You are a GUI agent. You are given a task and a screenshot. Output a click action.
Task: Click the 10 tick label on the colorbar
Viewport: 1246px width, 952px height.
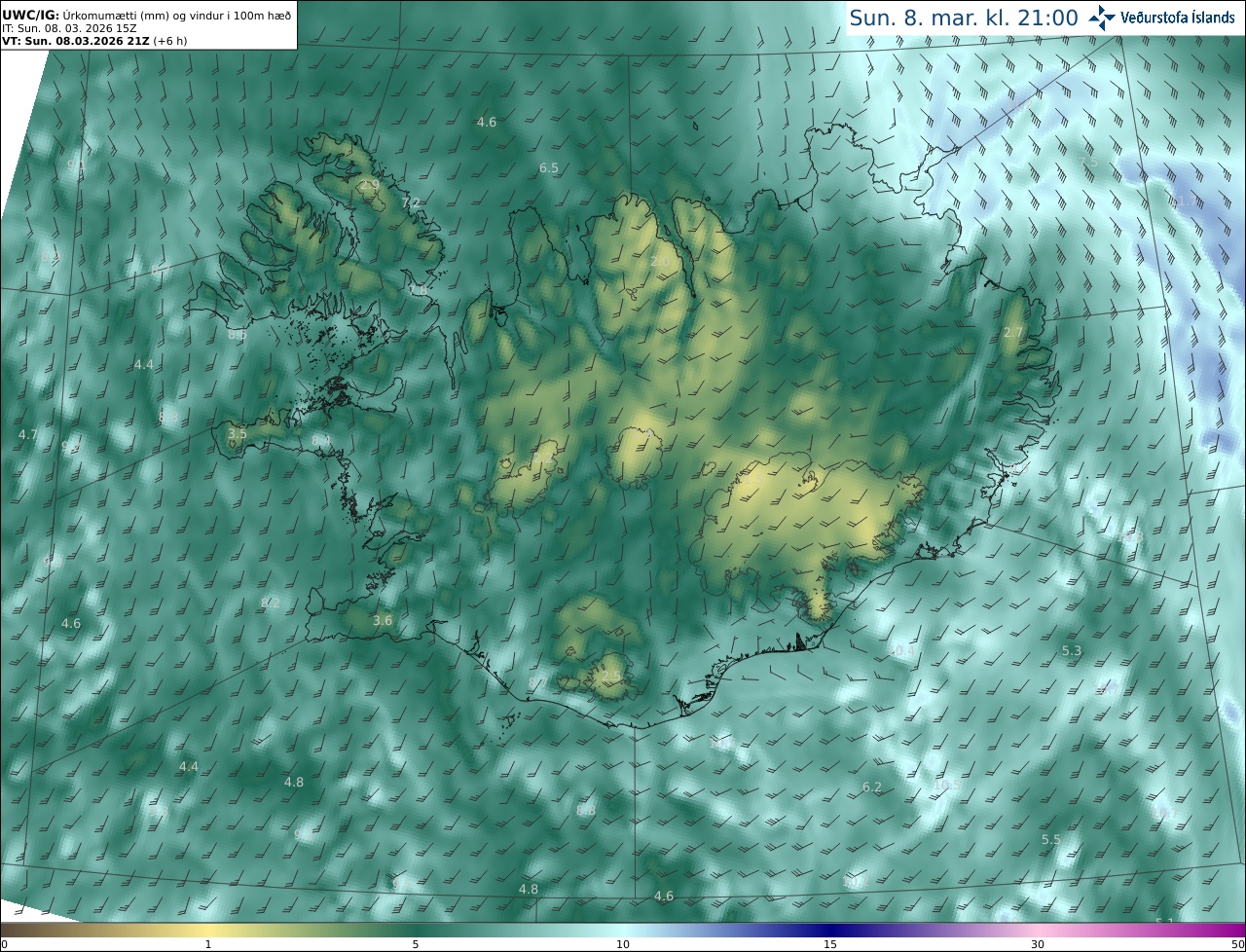click(623, 944)
